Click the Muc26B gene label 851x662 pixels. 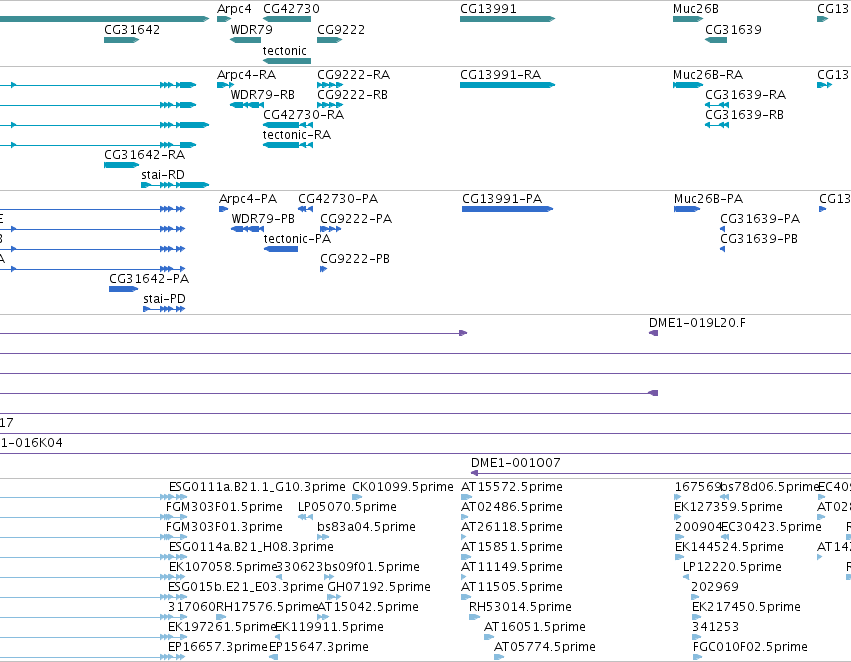click(696, 9)
